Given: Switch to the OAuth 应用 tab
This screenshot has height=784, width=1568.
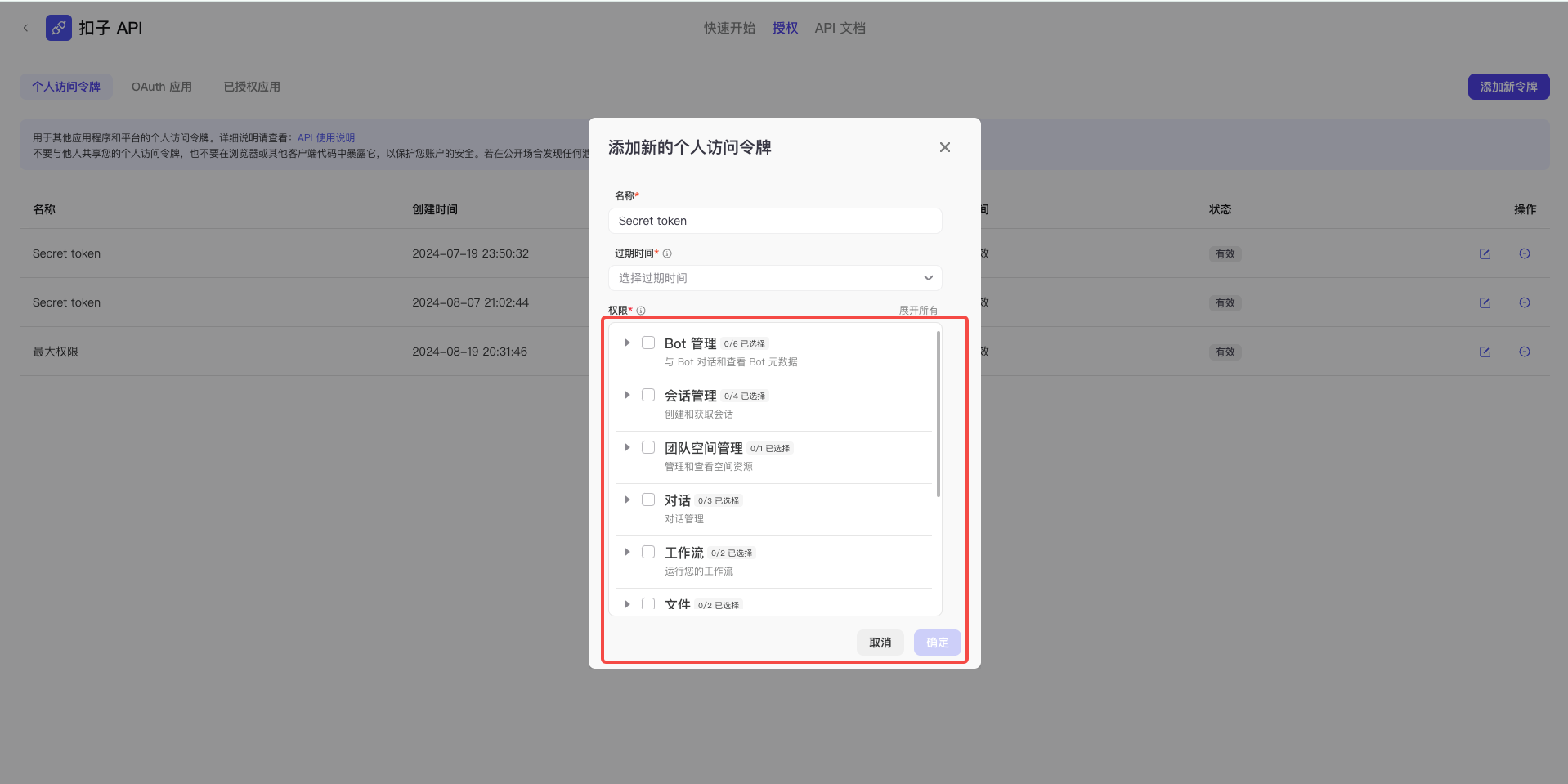Looking at the screenshot, I should pos(162,87).
